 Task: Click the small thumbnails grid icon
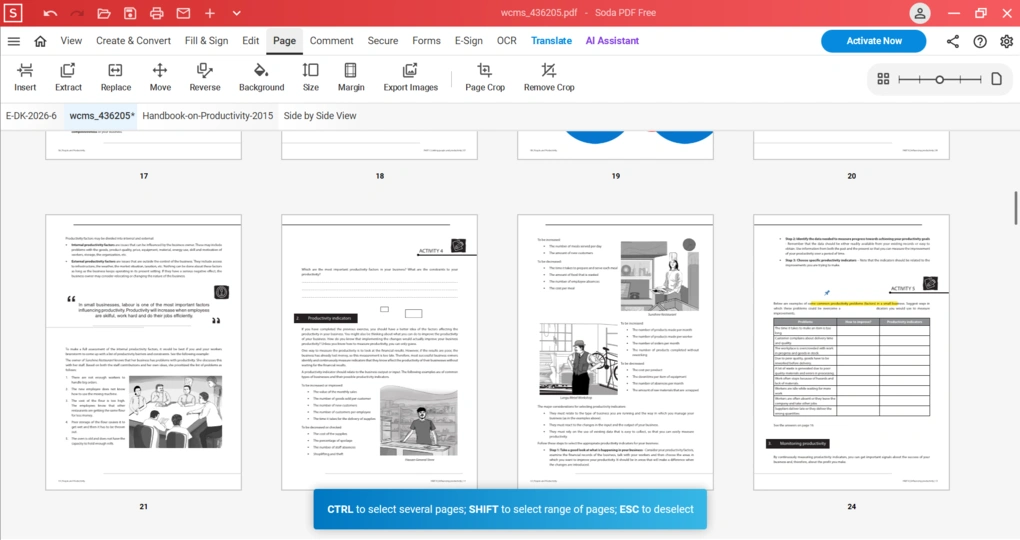point(883,79)
